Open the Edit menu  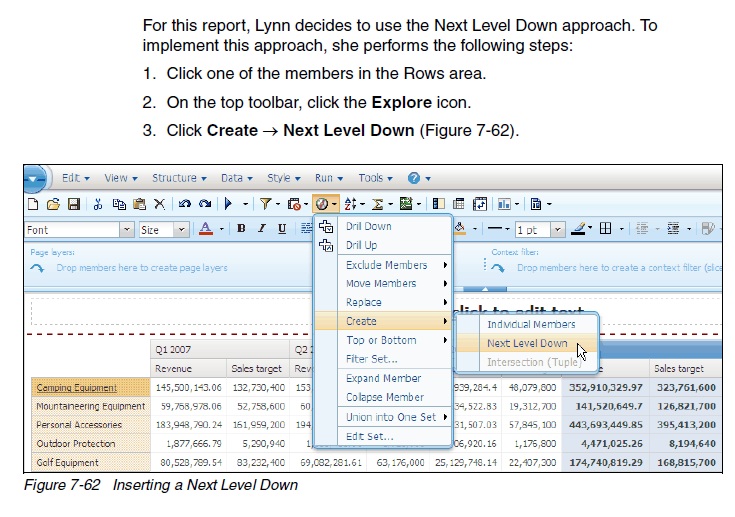[75, 178]
